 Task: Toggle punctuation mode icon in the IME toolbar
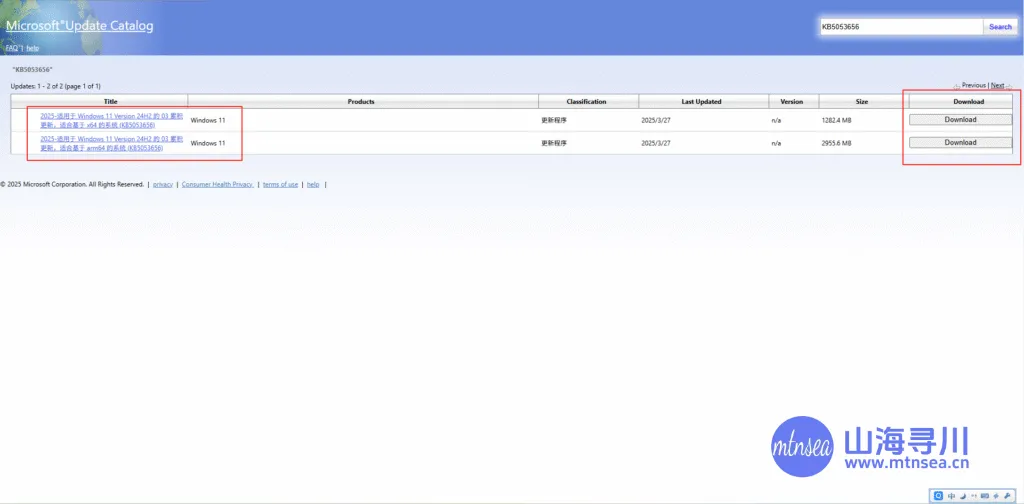pos(974,496)
